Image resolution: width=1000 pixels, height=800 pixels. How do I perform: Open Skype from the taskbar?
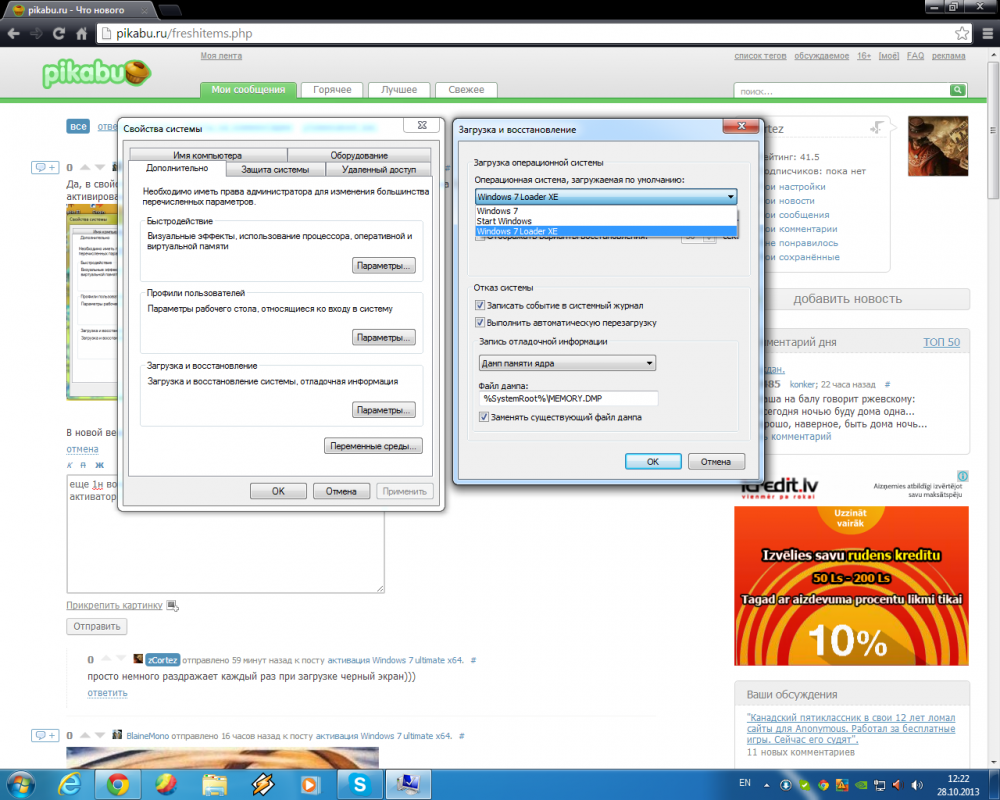360,785
